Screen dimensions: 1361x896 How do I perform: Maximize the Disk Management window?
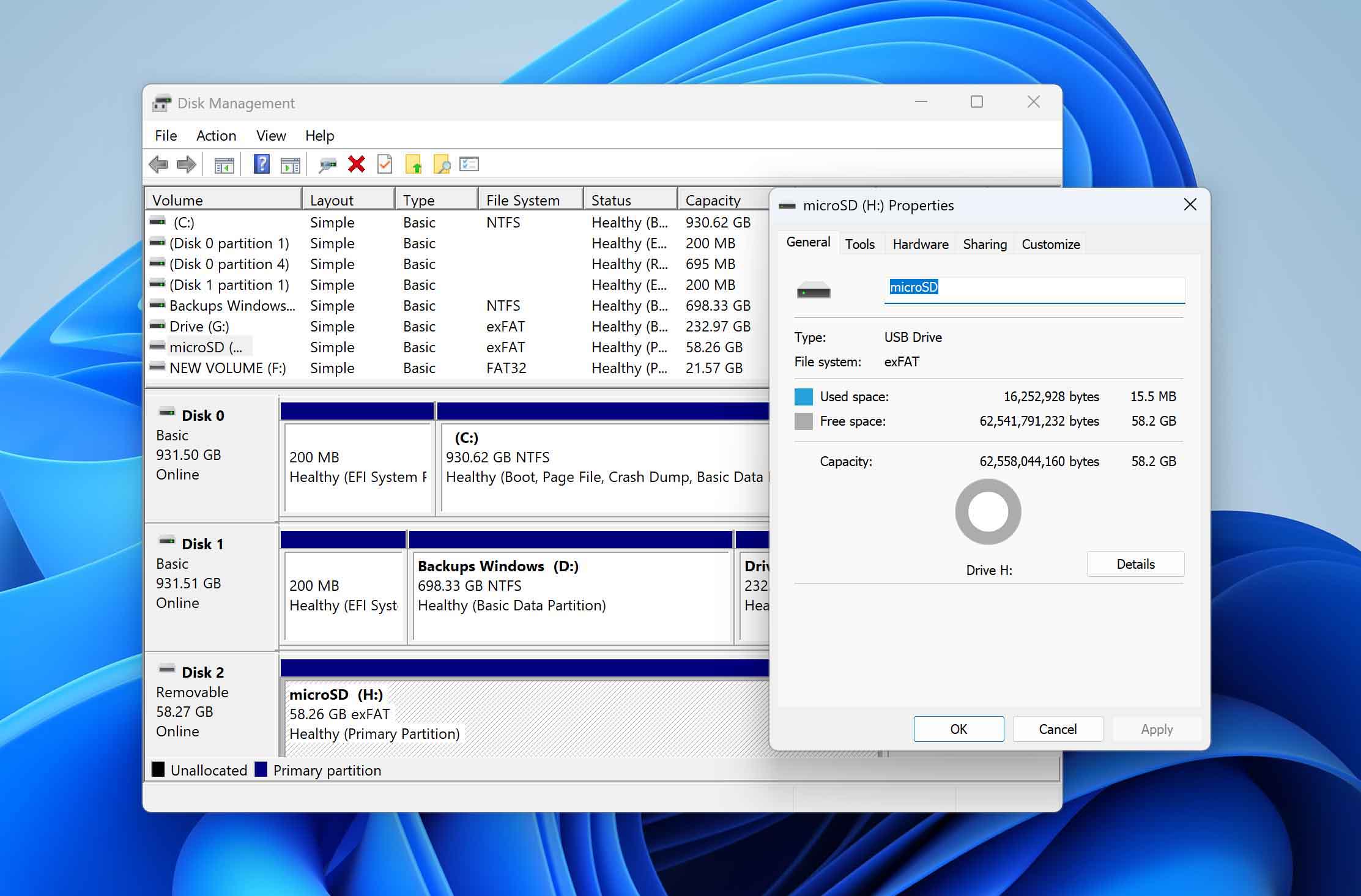[977, 102]
